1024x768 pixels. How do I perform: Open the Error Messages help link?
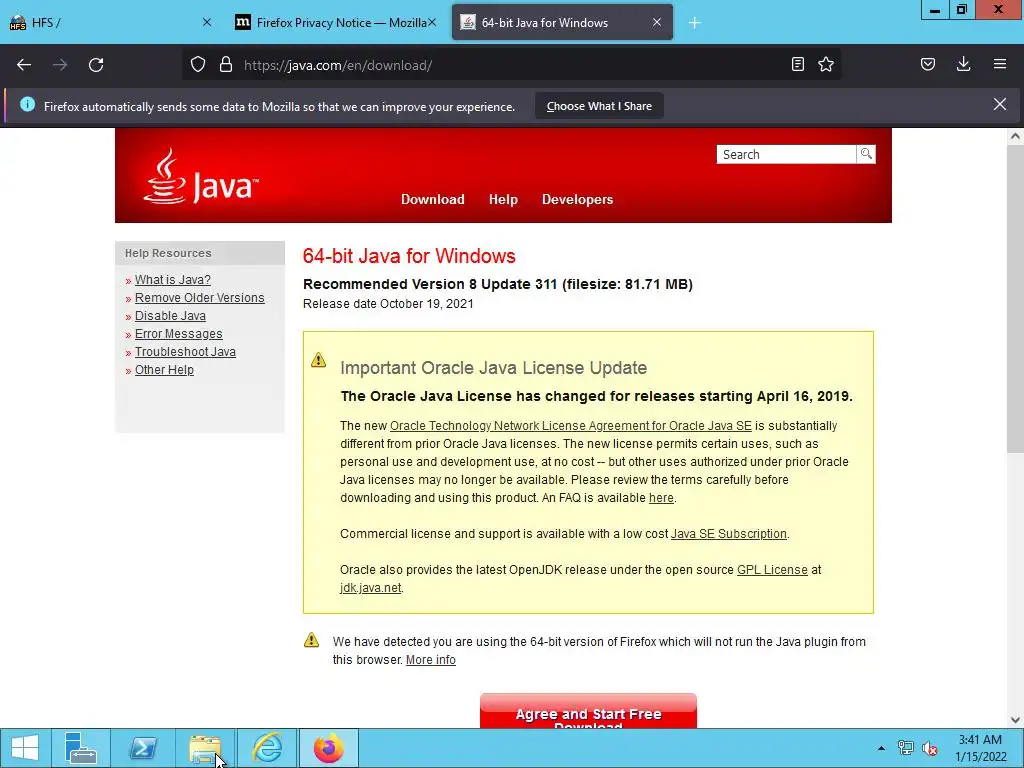pyautogui.click(x=178, y=334)
